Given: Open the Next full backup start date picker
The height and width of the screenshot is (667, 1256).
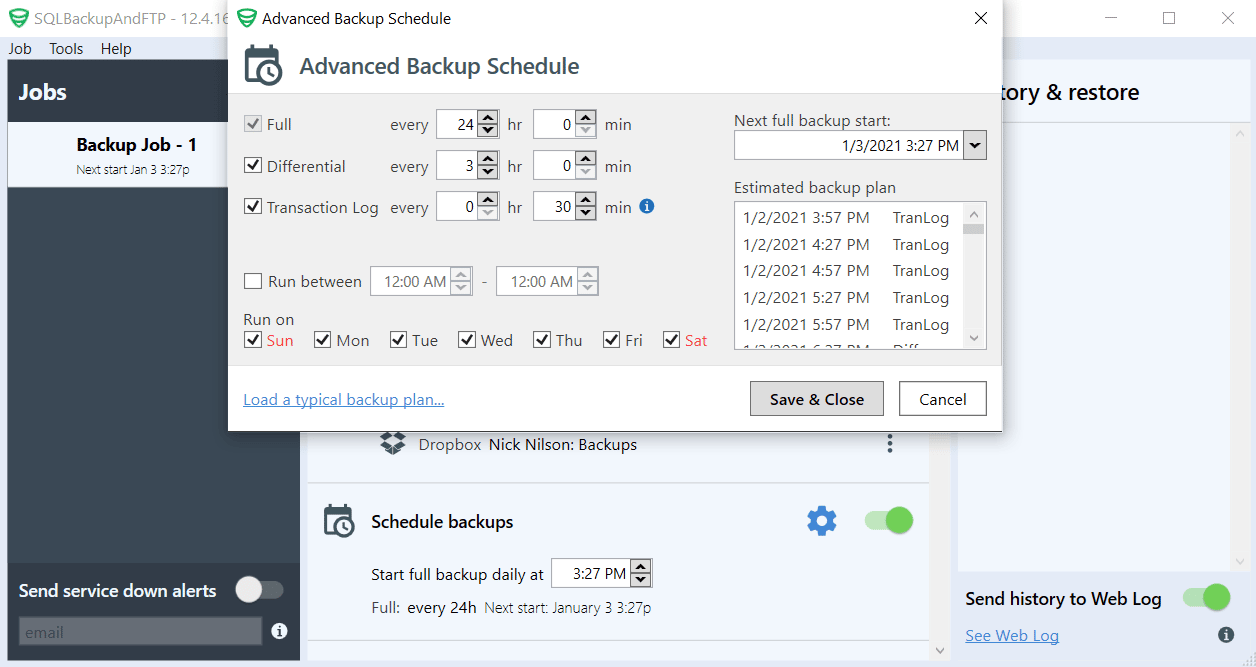Looking at the screenshot, I should [x=974, y=144].
